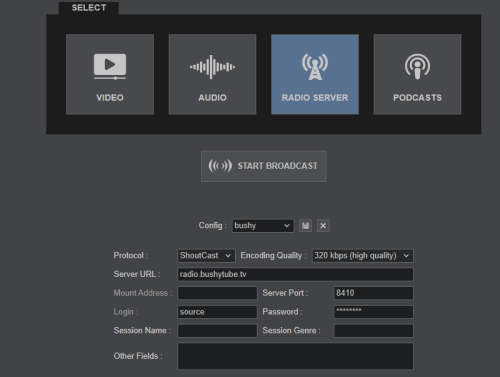This screenshot has width=500, height=377.
Task: Click the Session Name input field
Action: 217,331
